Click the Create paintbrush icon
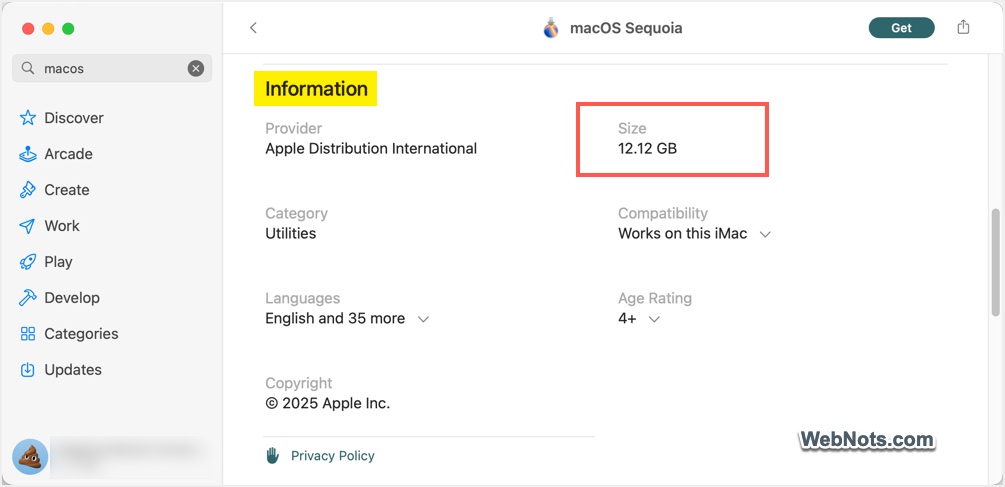Image resolution: width=1005 pixels, height=487 pixels. pos(28,190)
